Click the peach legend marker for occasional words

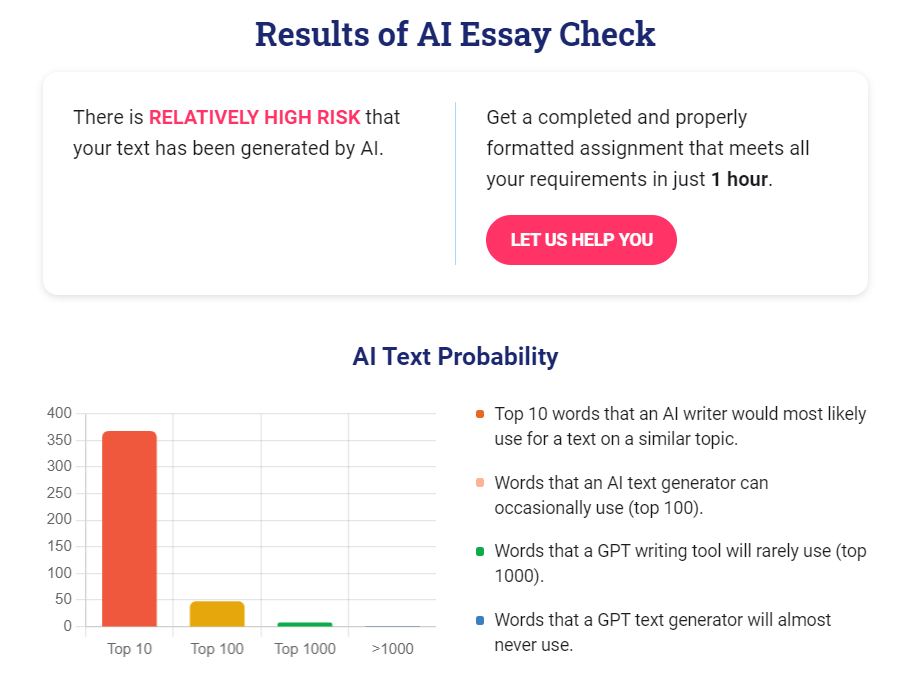[481, 481]
